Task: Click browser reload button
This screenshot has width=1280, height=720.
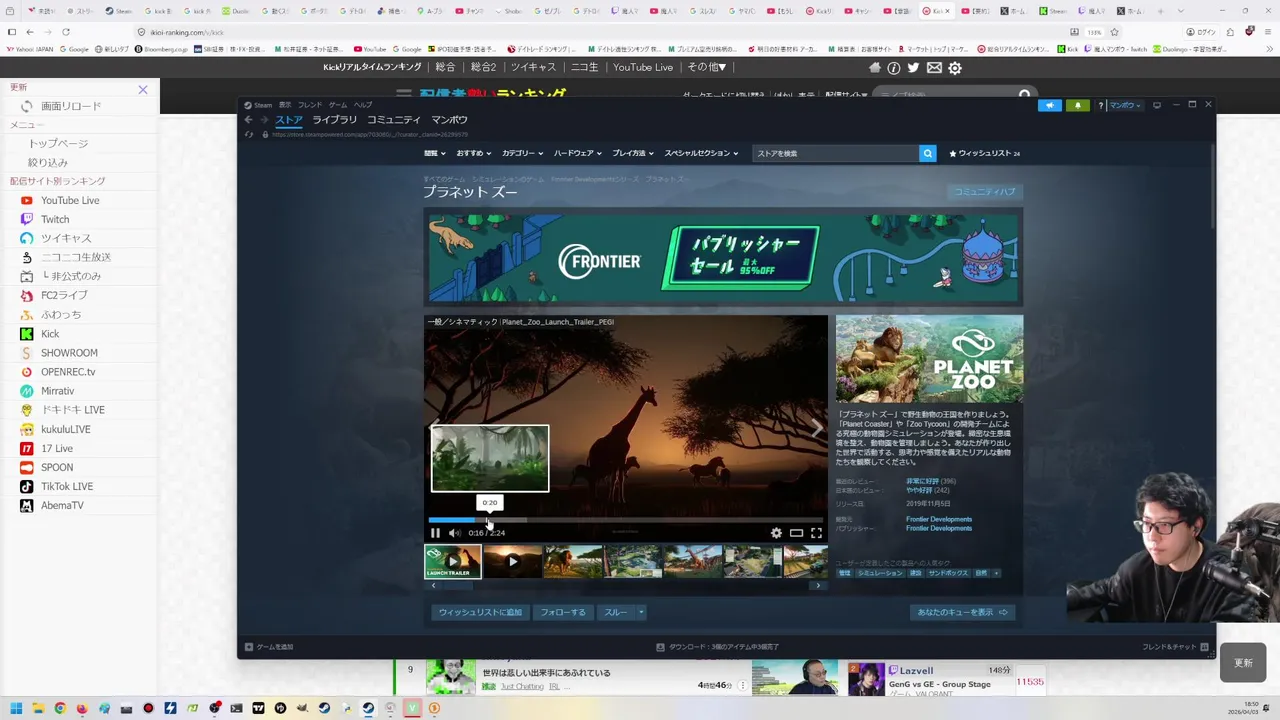Action: click(65, 32)
